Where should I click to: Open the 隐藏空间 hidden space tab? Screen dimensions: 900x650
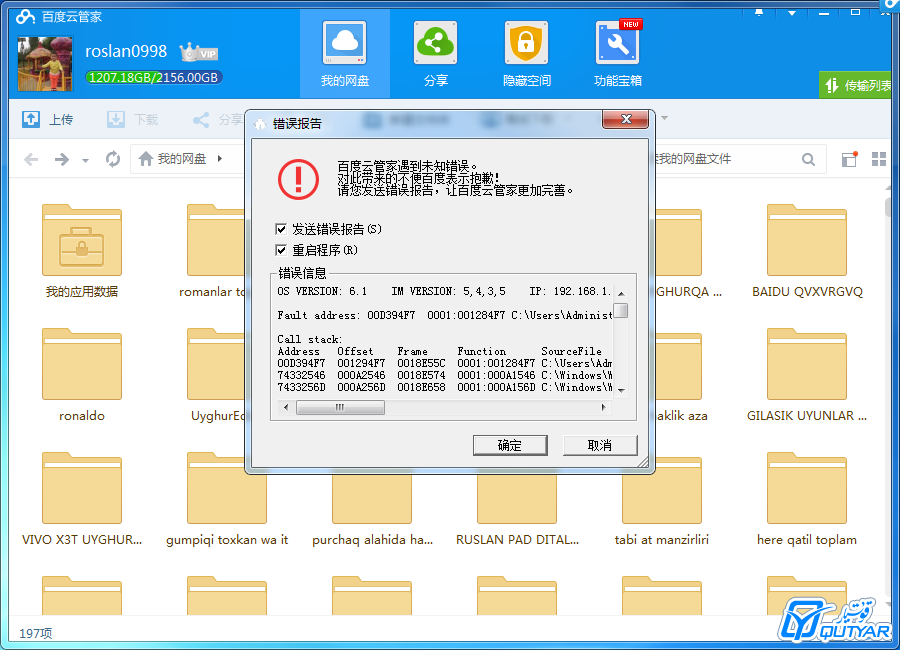[x=526, y=55]
